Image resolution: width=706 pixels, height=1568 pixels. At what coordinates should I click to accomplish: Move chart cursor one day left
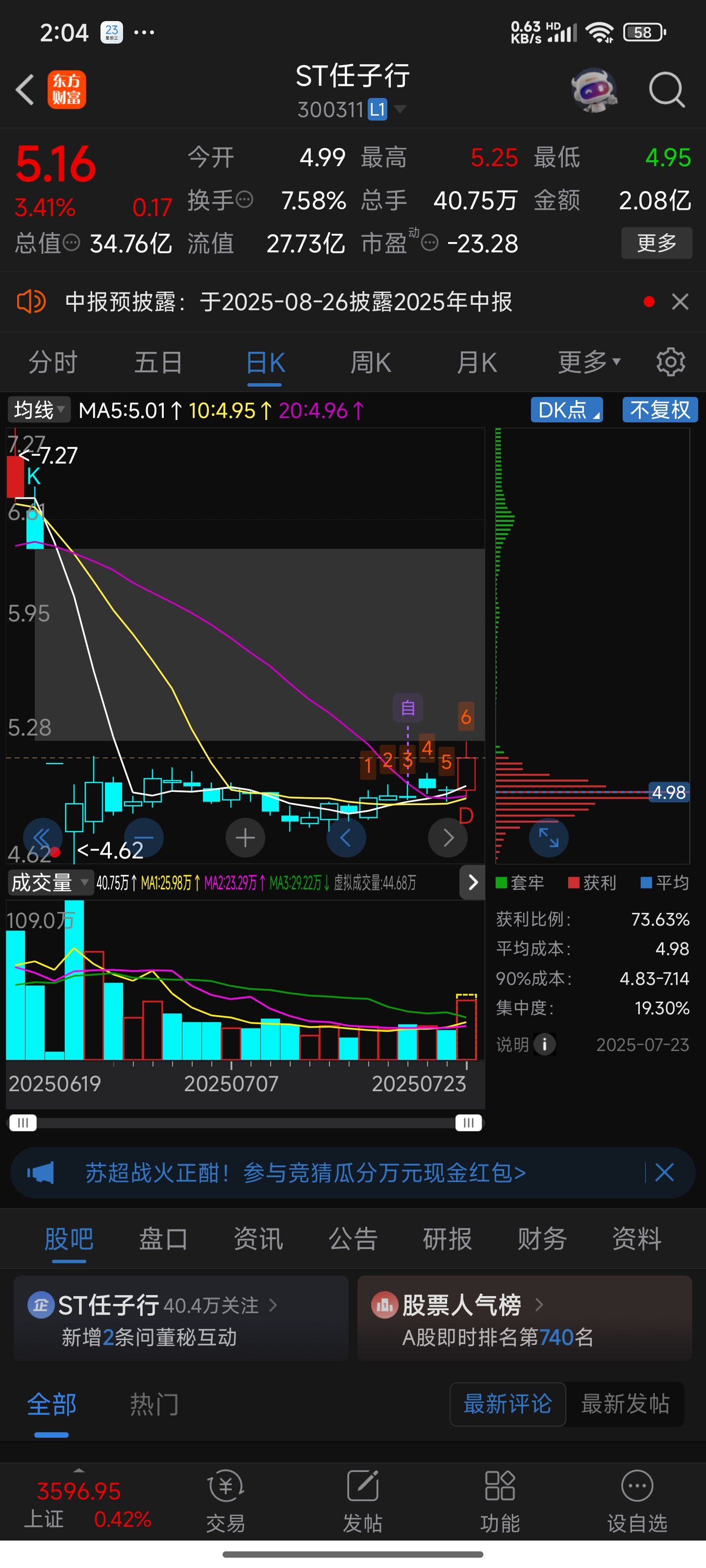click(x=346, y=837)
